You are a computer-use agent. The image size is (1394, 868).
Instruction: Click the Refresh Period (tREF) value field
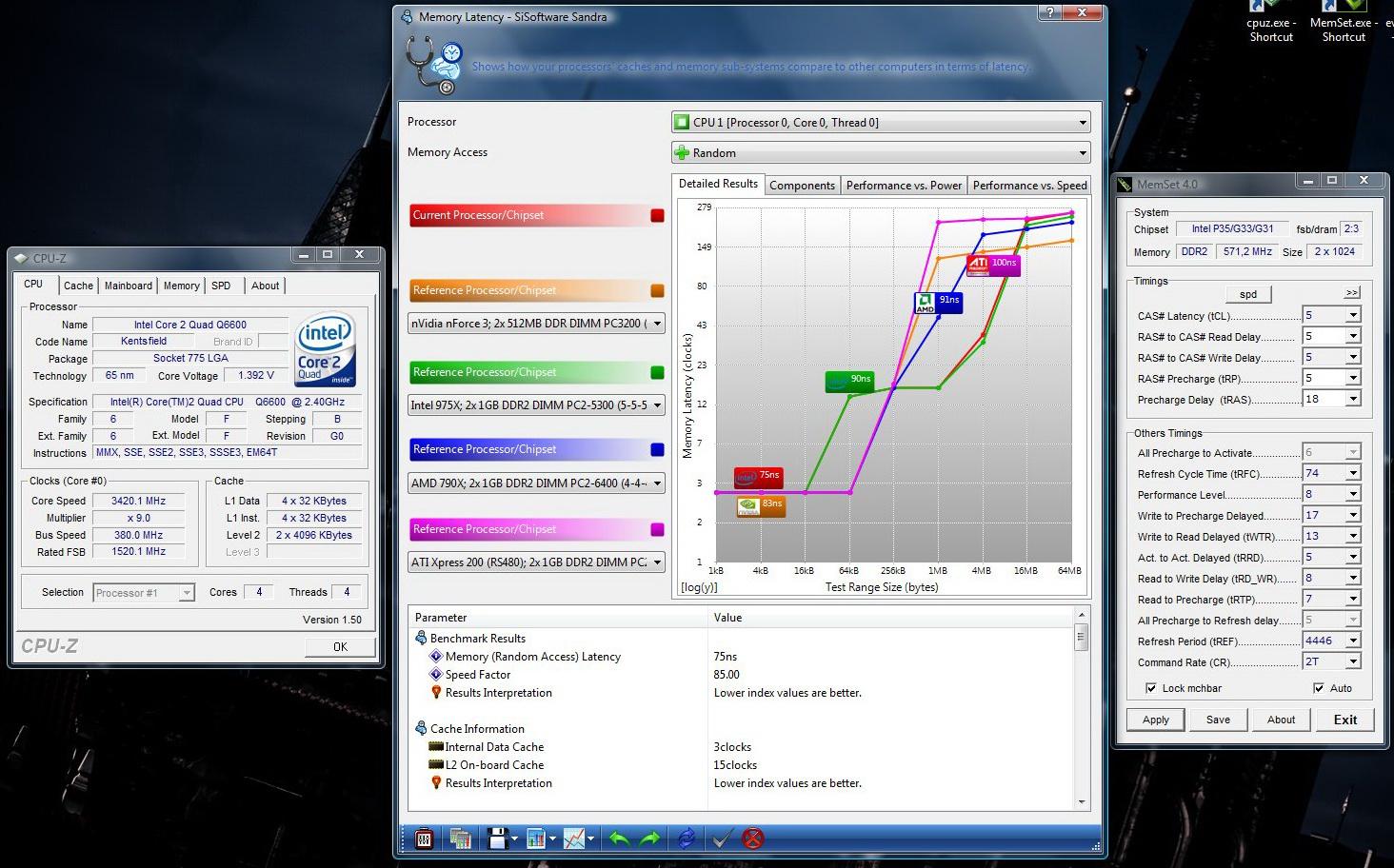(x=1323, y=641)
